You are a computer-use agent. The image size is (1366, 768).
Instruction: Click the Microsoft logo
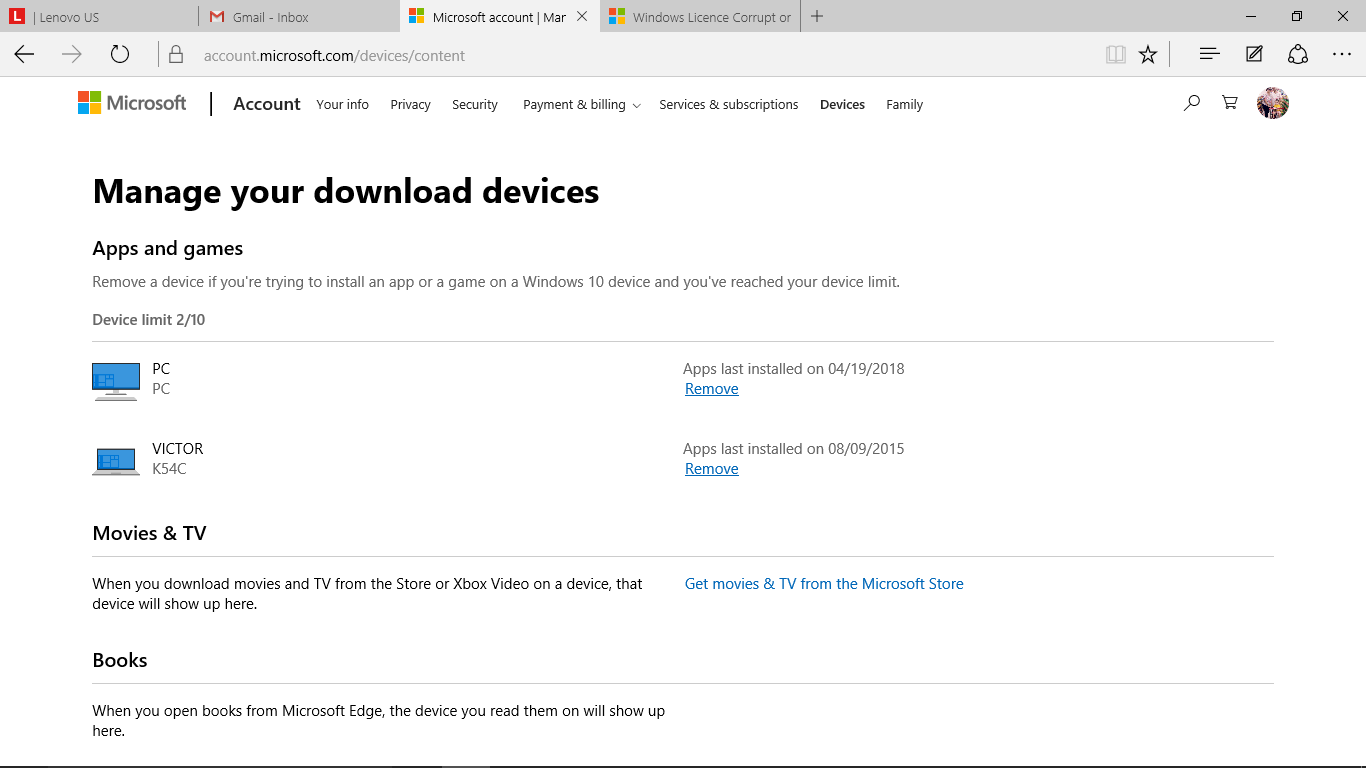(132, 103)
